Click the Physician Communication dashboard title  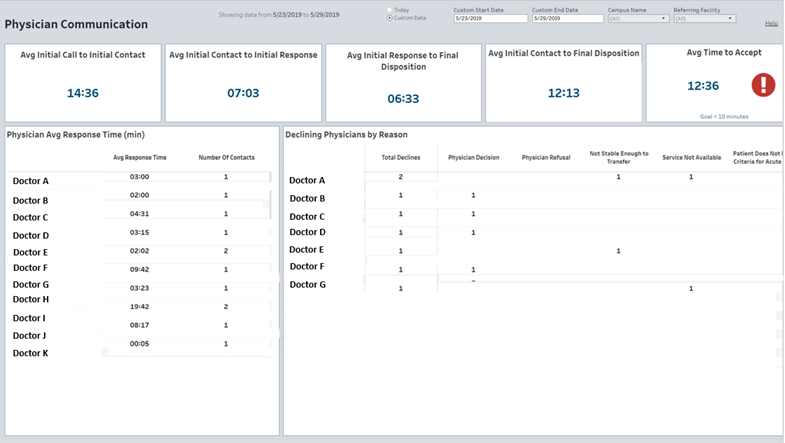(76, 24)
